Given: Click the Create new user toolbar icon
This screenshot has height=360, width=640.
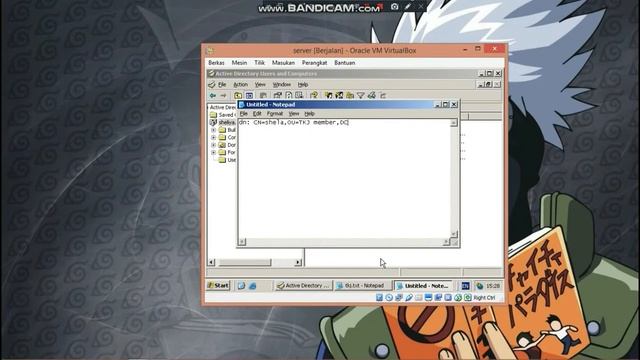Looking at the screenshot, I should [x=329, y=96].
